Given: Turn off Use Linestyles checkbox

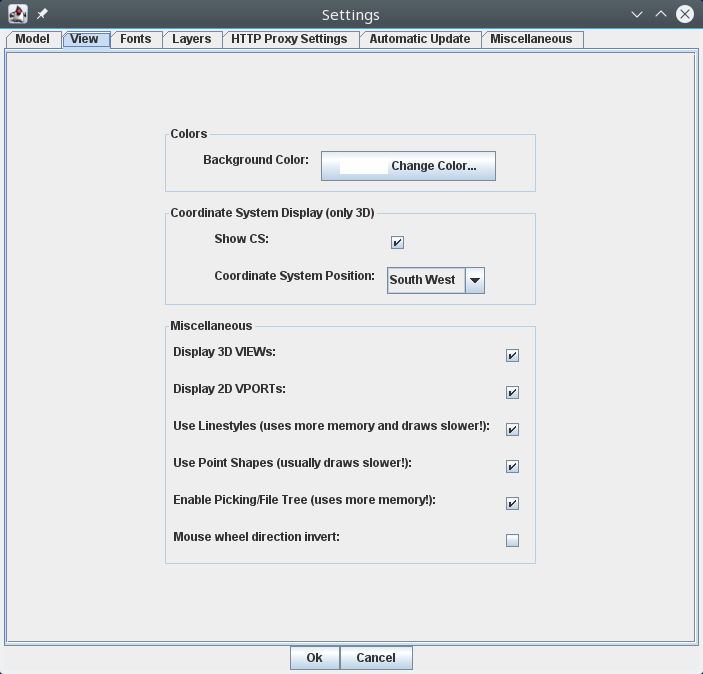Looking at the screenshot, I should (512, 430).
